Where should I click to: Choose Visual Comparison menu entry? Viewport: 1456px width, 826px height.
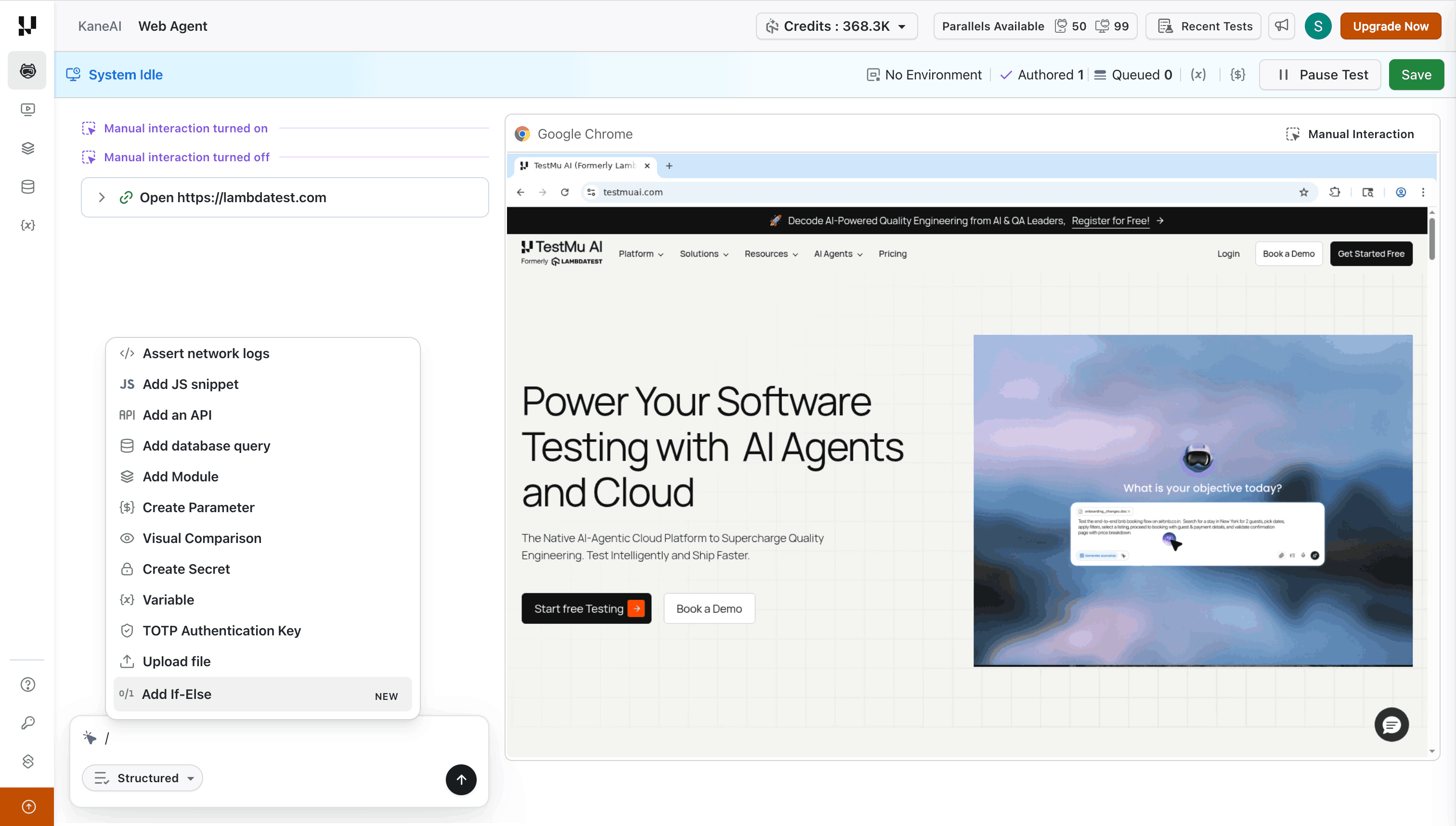pos(201,538)
